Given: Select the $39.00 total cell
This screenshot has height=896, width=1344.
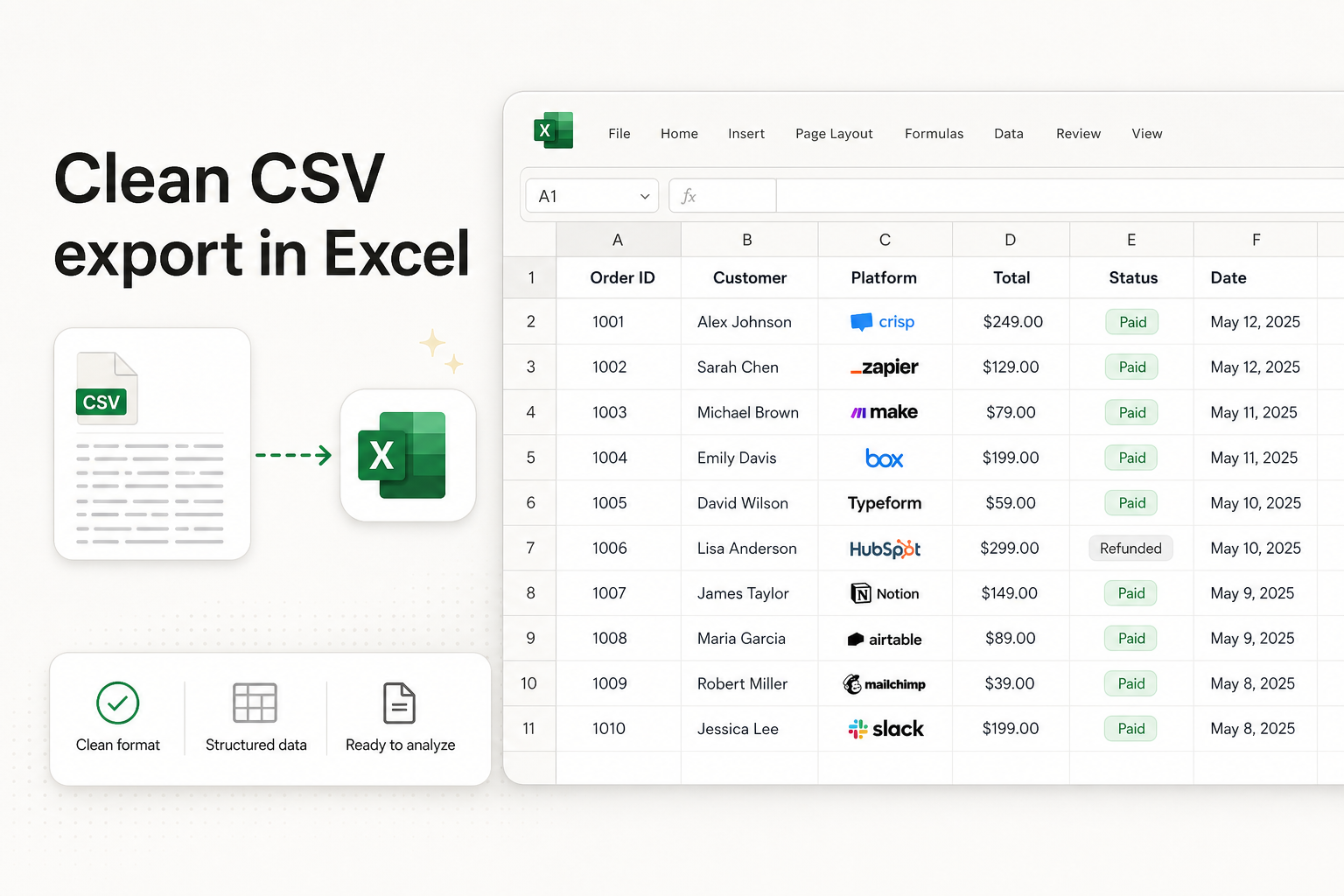Looking at the screenshot, I should point(1011,683).
